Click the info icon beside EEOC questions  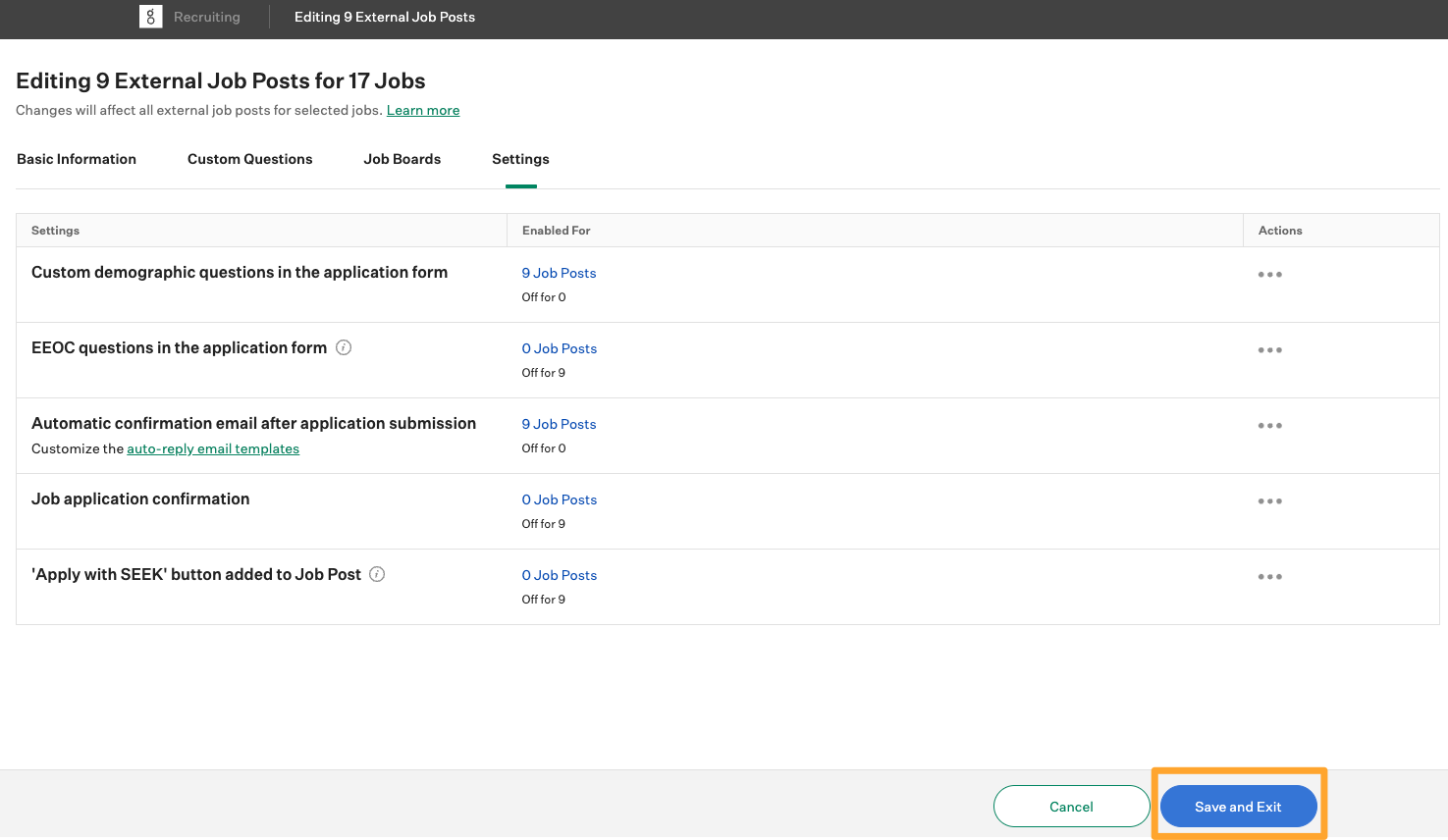point(343,347)
